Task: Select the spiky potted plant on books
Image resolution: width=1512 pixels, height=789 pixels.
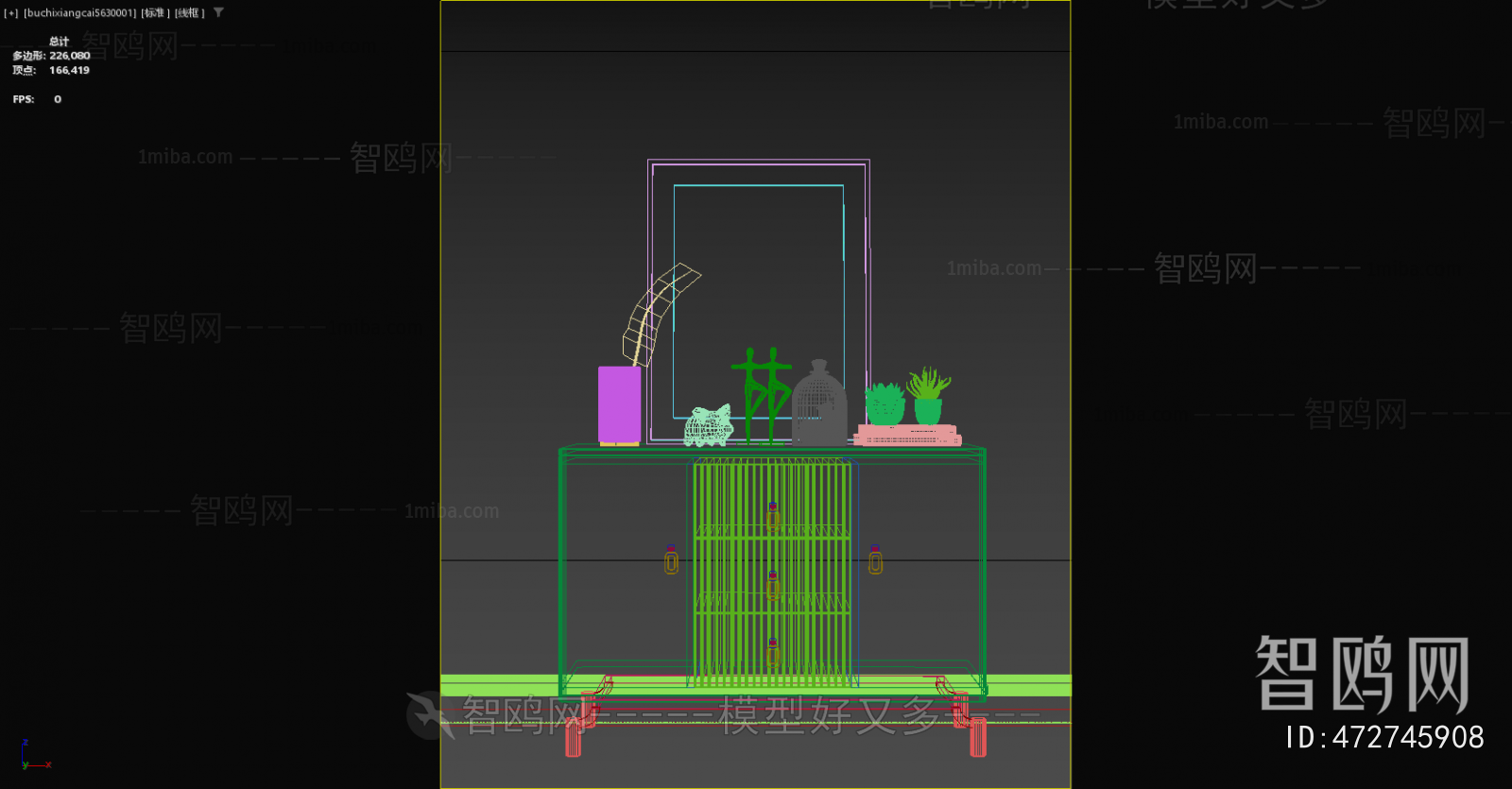Action: click(x=928, y=397)
